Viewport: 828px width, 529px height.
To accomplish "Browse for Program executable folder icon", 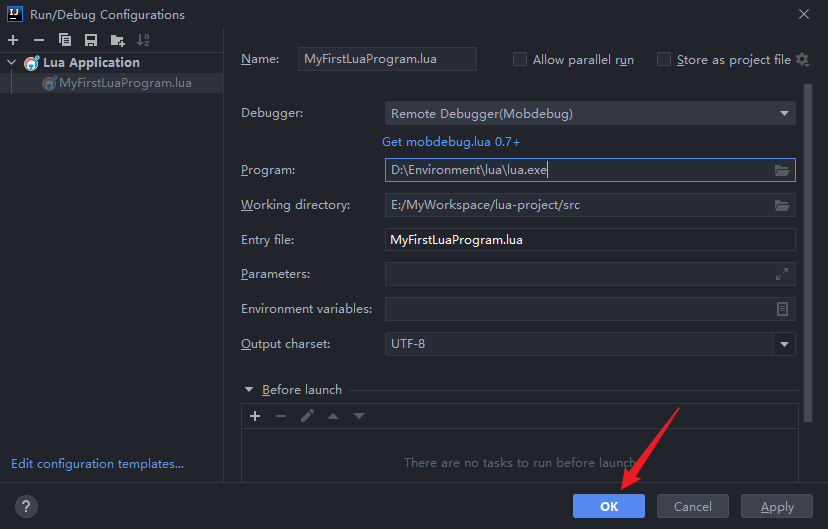I will click(x=782, y=170).
